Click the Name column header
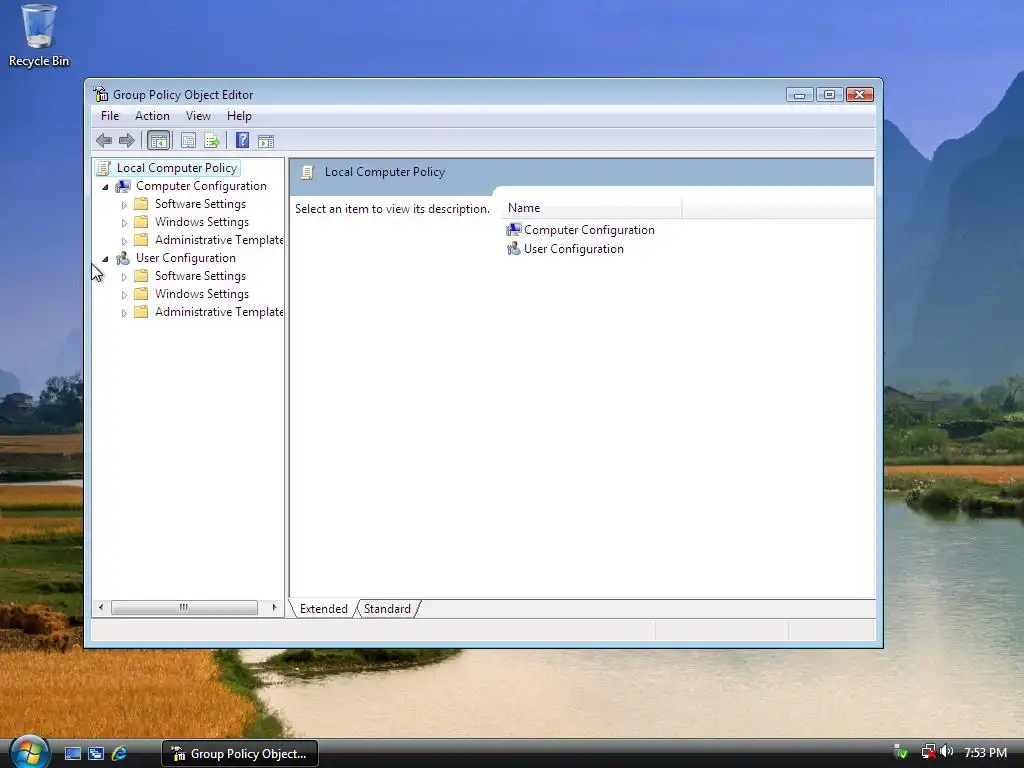Viewport: 1024px width, 768px height. point(592,208)
